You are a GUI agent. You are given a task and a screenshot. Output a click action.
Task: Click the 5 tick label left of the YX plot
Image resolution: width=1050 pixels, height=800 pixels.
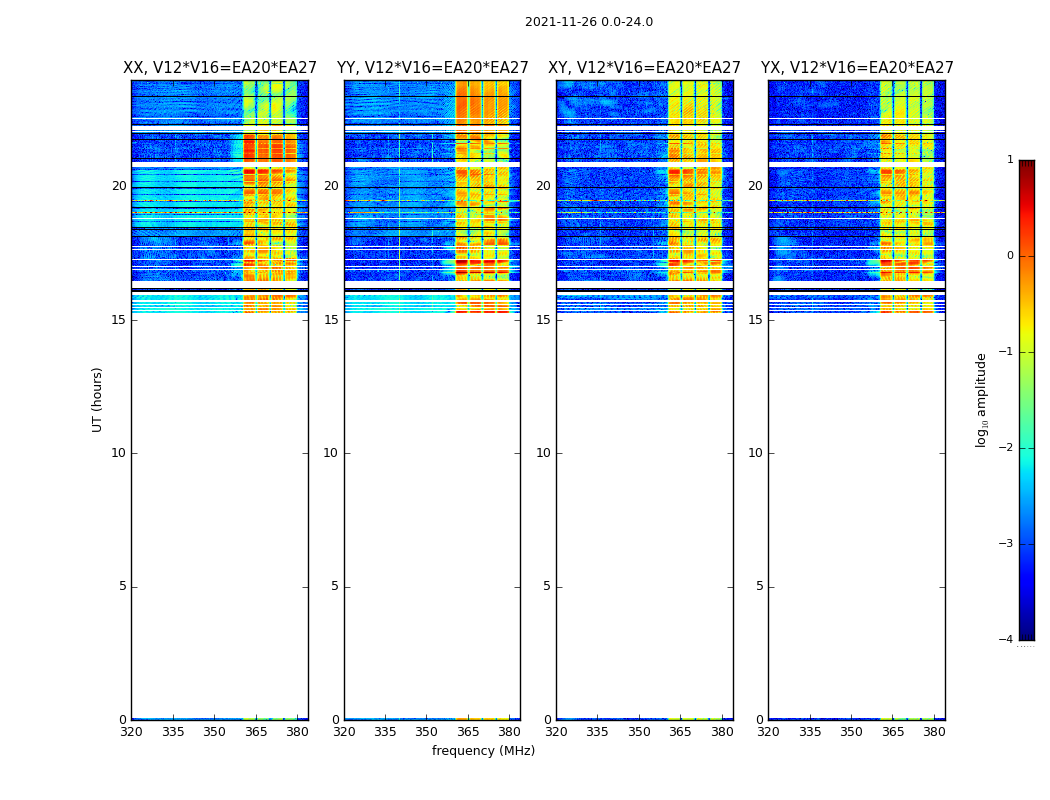(x=759, y=586)
